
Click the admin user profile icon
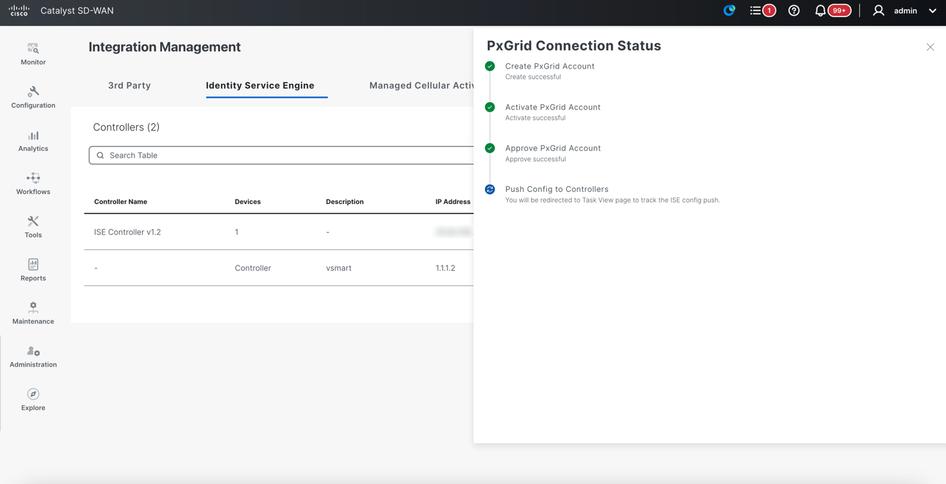pyautogui.click(x=878, y=10)
